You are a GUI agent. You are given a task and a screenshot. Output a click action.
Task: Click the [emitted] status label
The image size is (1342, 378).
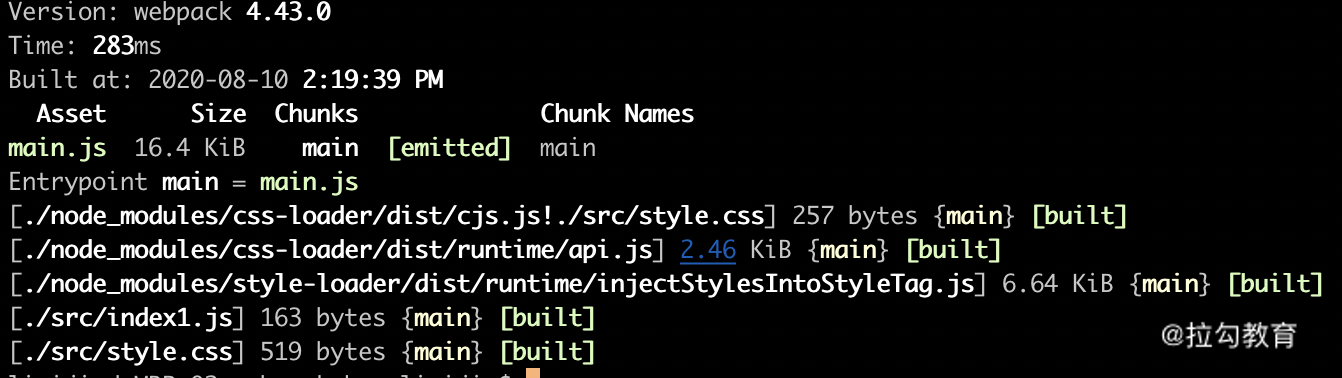click(449, 148)
